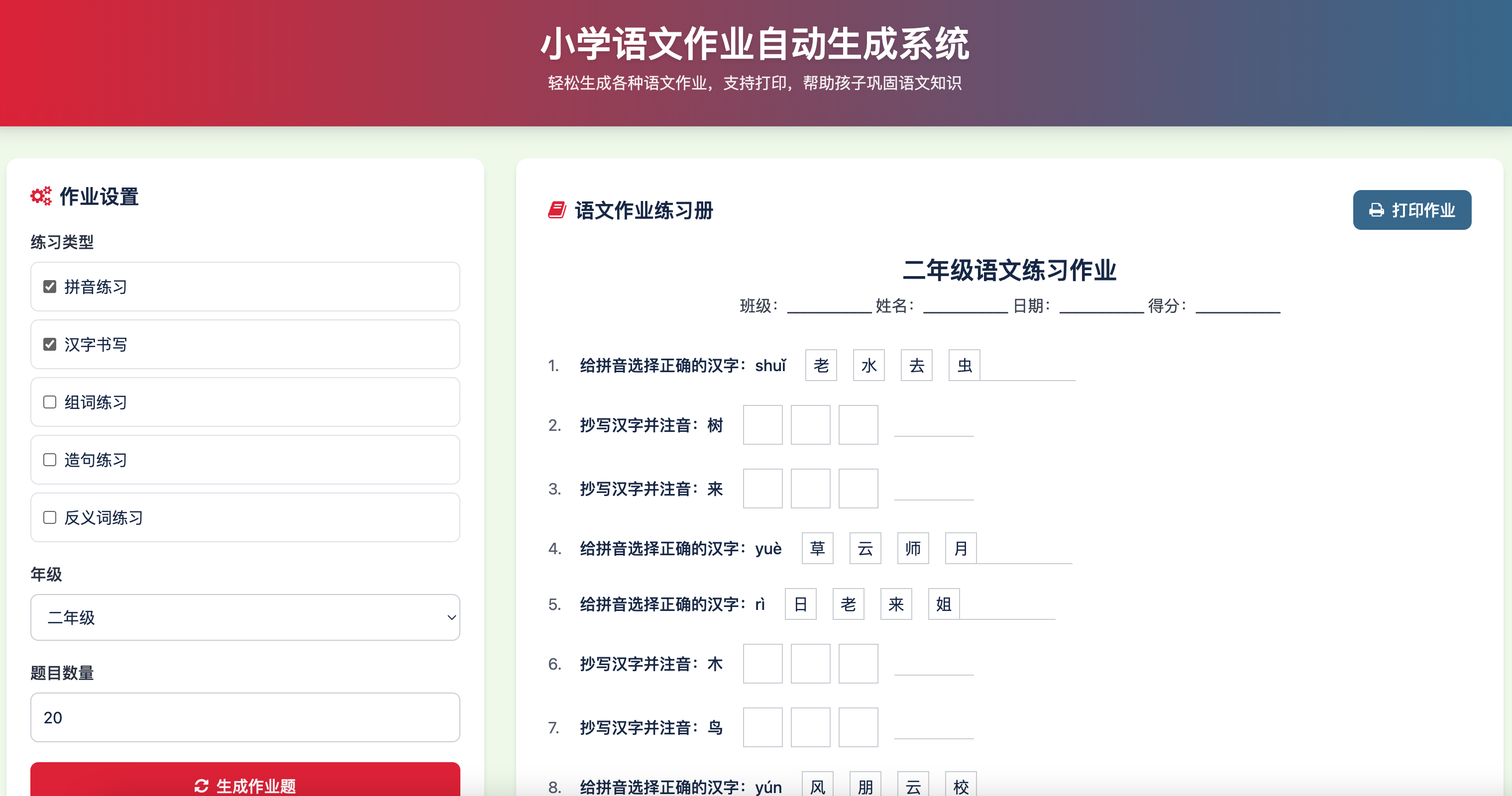Select option 月 for question 4 yuè

(961, 548)
